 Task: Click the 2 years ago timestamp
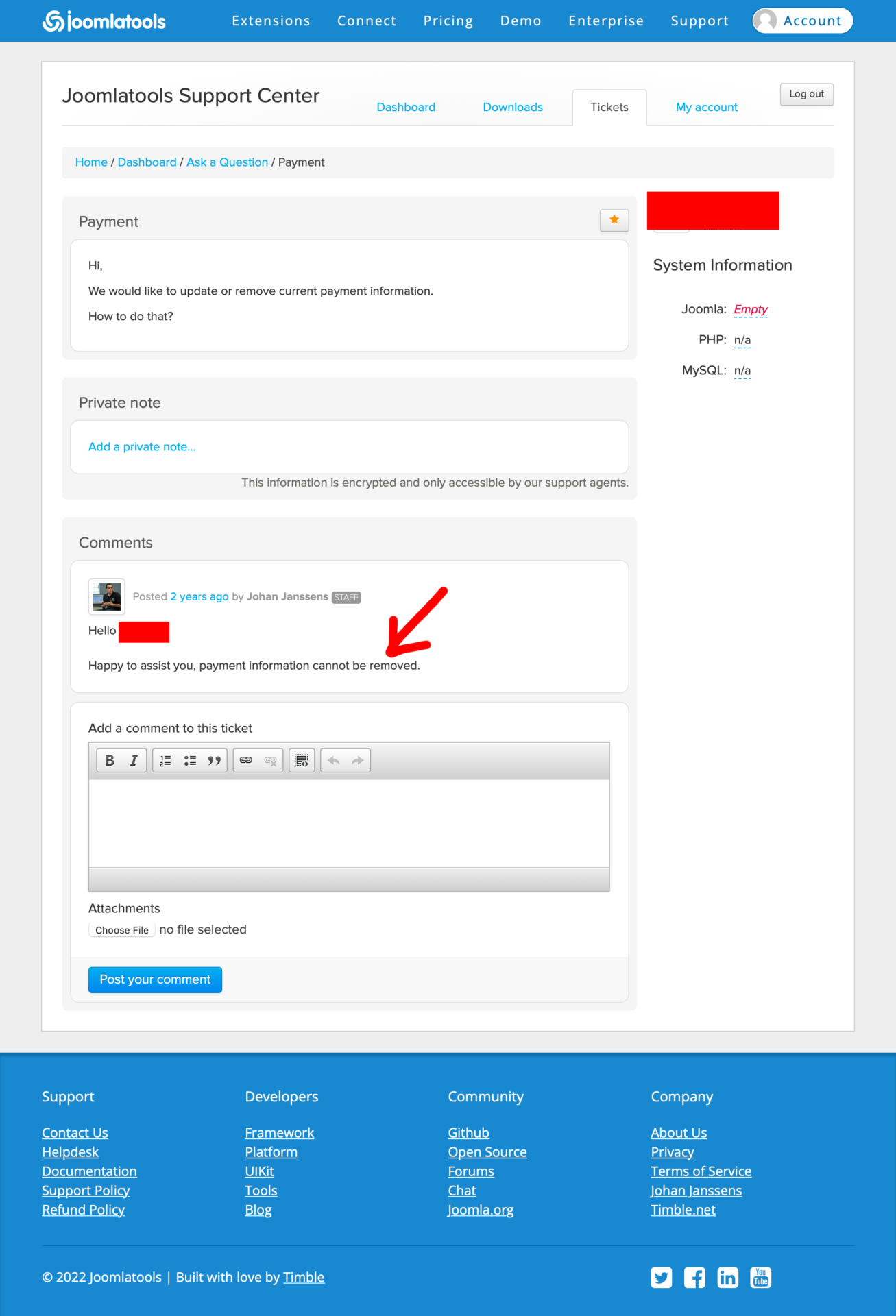pyautogui.click(x=199, y=597)
